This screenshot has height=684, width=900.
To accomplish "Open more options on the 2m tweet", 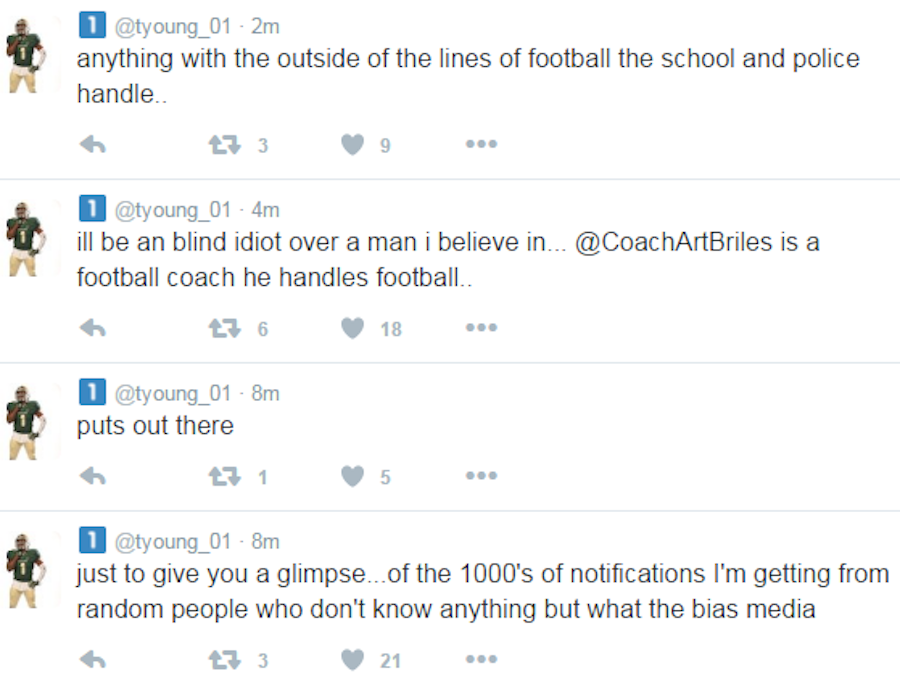I will [x=481, y=145].
